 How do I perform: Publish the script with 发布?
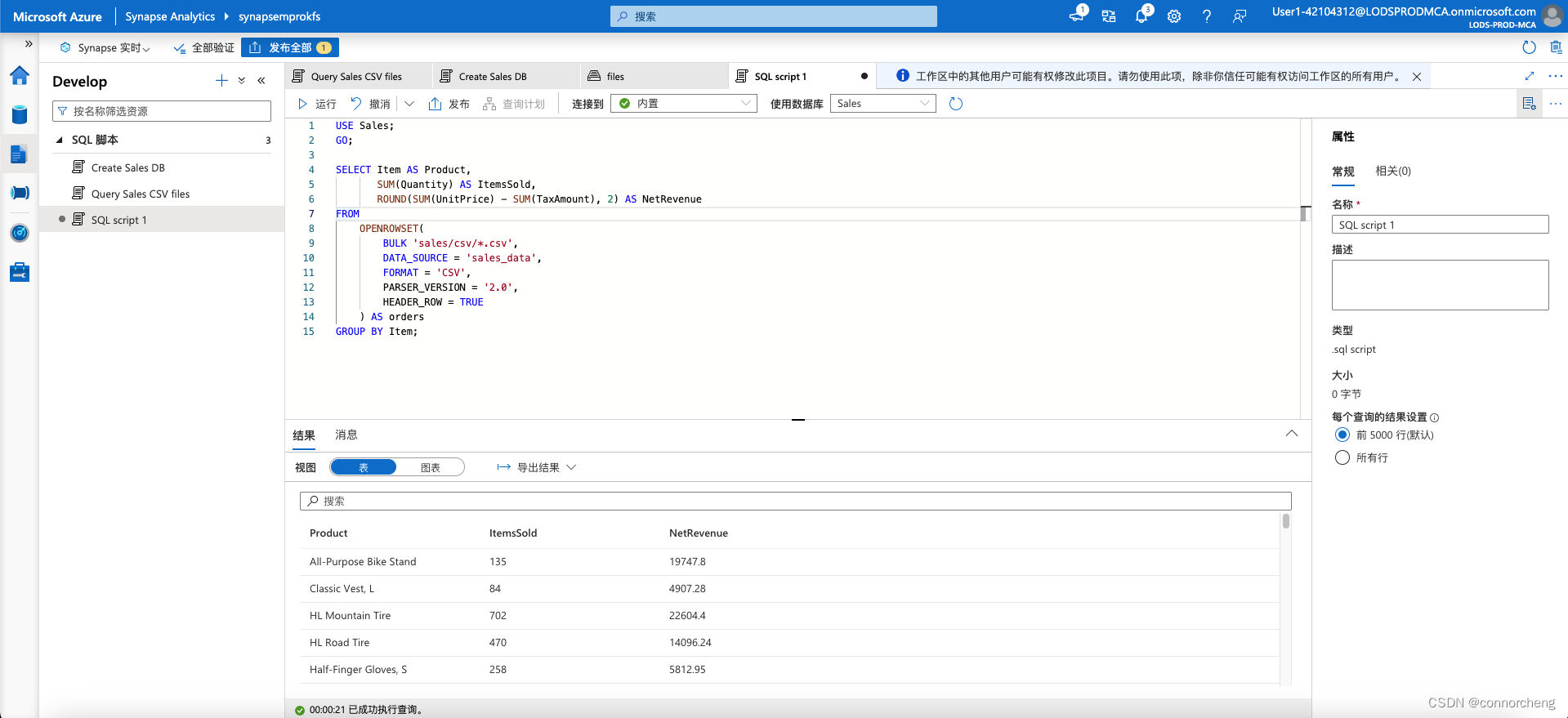click(449, 104)
